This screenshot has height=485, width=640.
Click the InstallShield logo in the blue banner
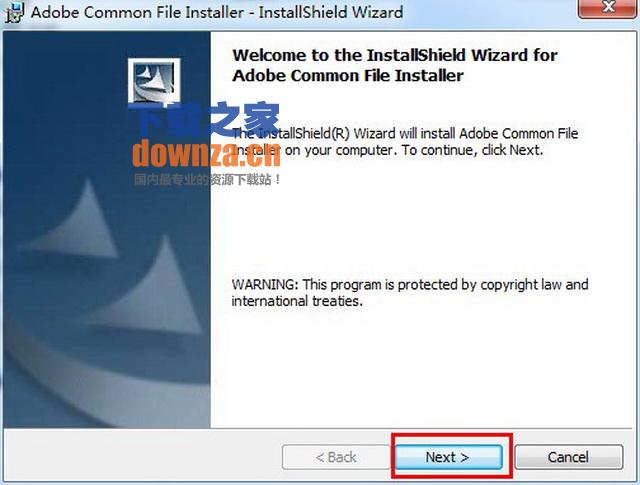(154, 80)
